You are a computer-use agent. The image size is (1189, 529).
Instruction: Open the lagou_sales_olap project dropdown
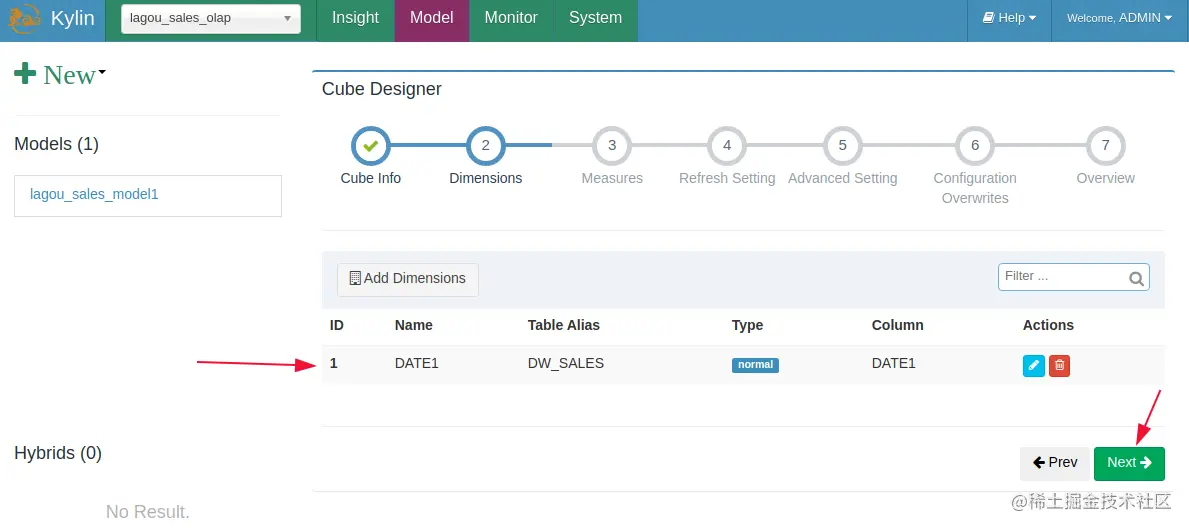pos(211,19)
